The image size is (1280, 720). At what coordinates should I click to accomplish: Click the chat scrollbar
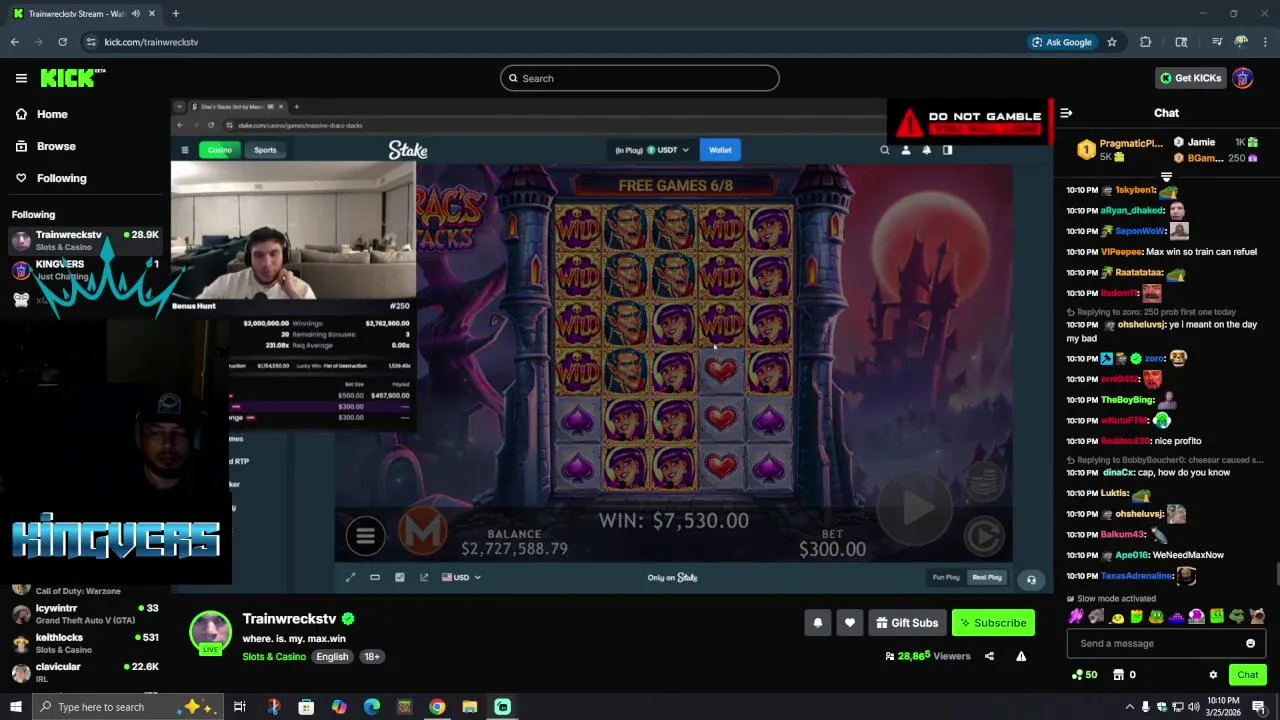point(1275,576)
